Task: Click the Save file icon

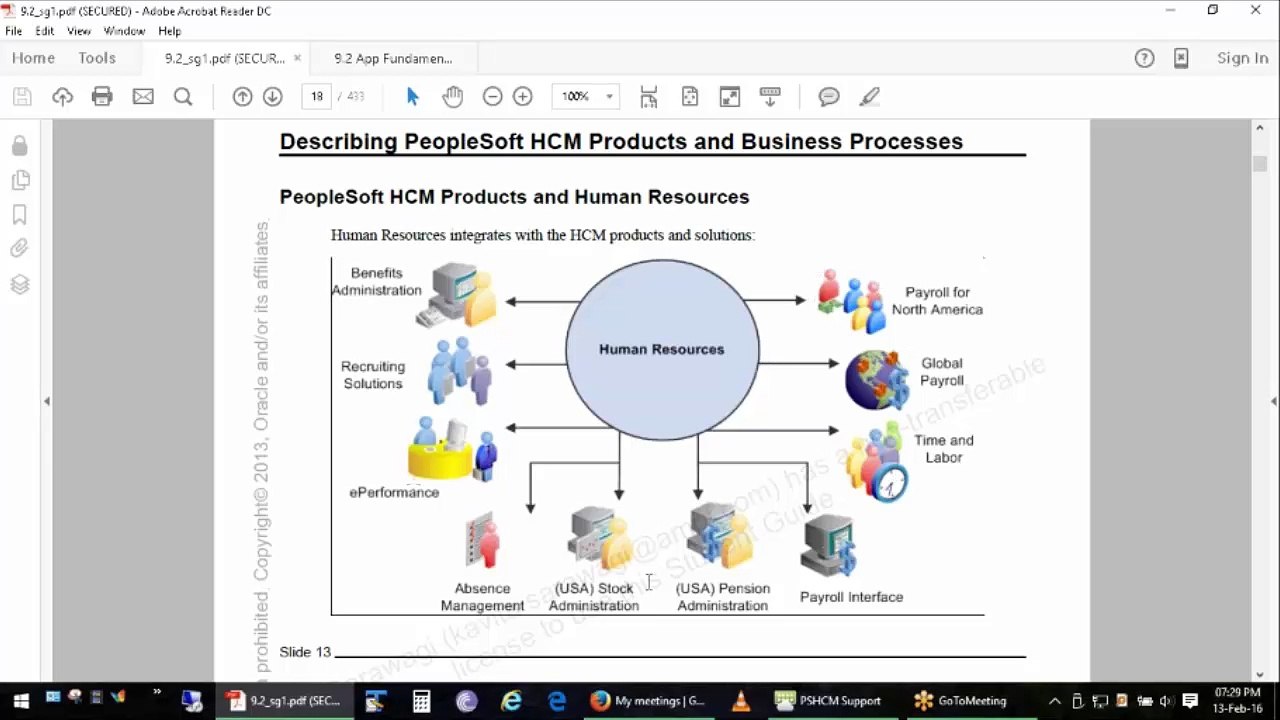Action: click(22, 97)
